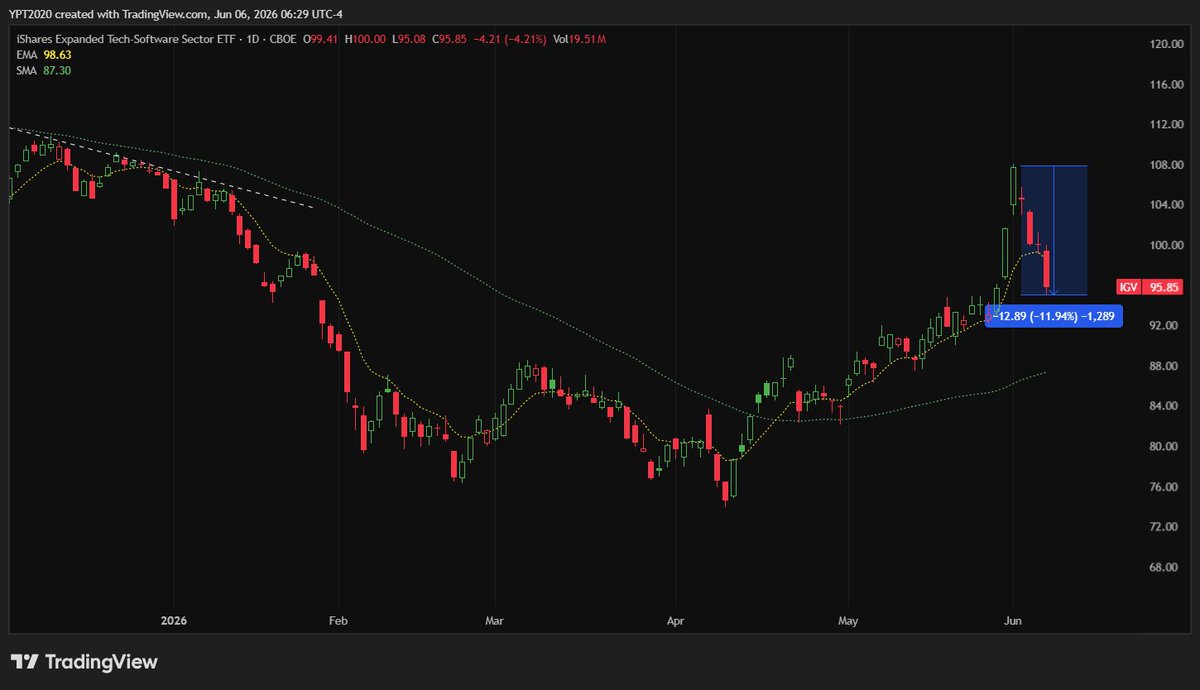This screenshot has width=1200, height=690.
Task: Click the 84.00 price axis label
Action: pos(1162,406)
